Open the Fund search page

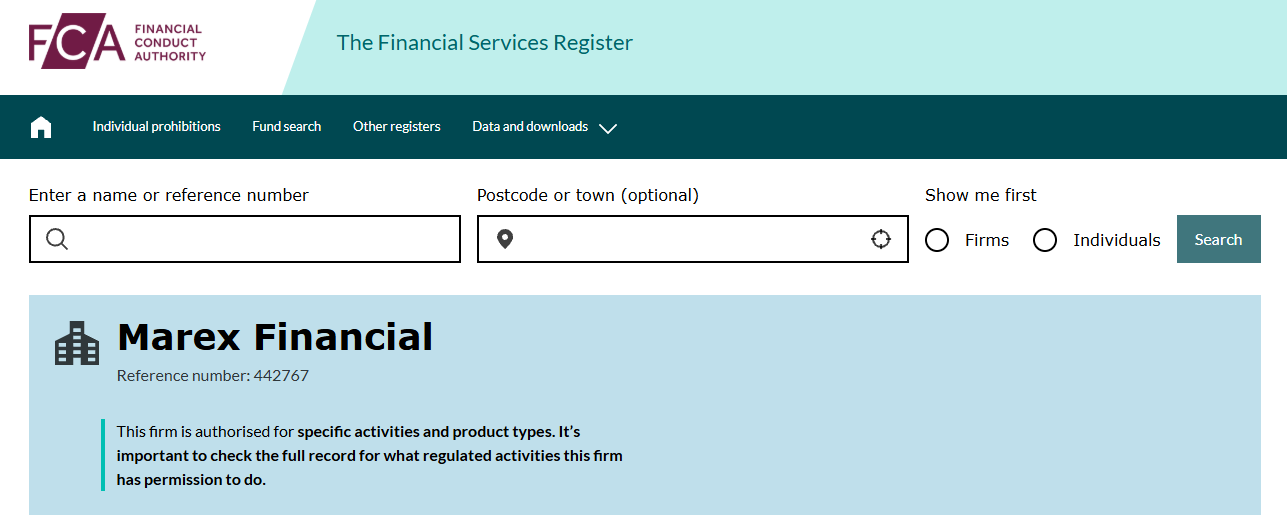286,127
